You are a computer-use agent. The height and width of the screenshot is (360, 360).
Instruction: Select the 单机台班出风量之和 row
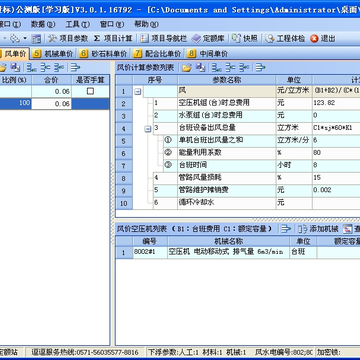238,141
